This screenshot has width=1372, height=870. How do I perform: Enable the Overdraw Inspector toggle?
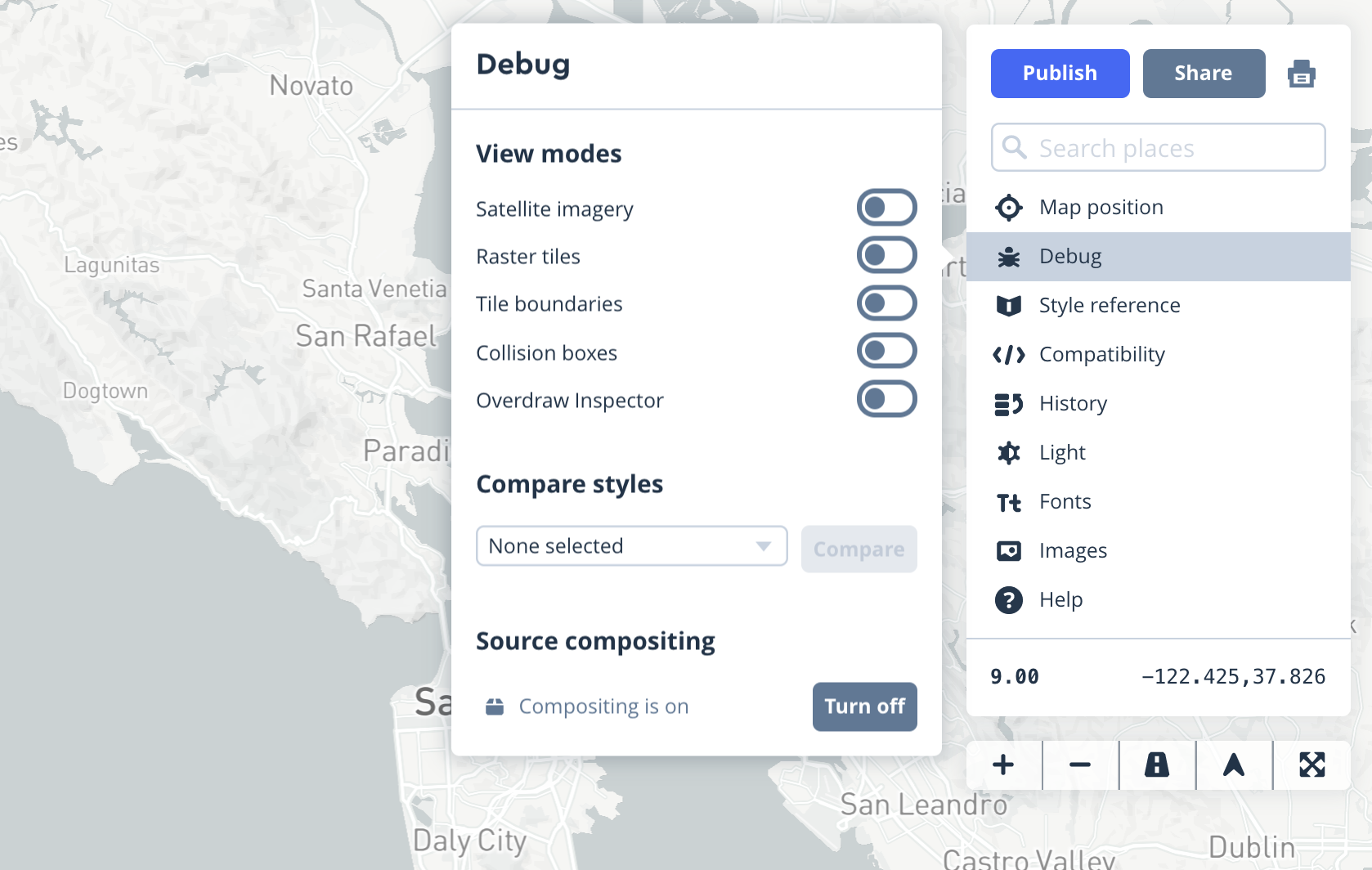886,399
